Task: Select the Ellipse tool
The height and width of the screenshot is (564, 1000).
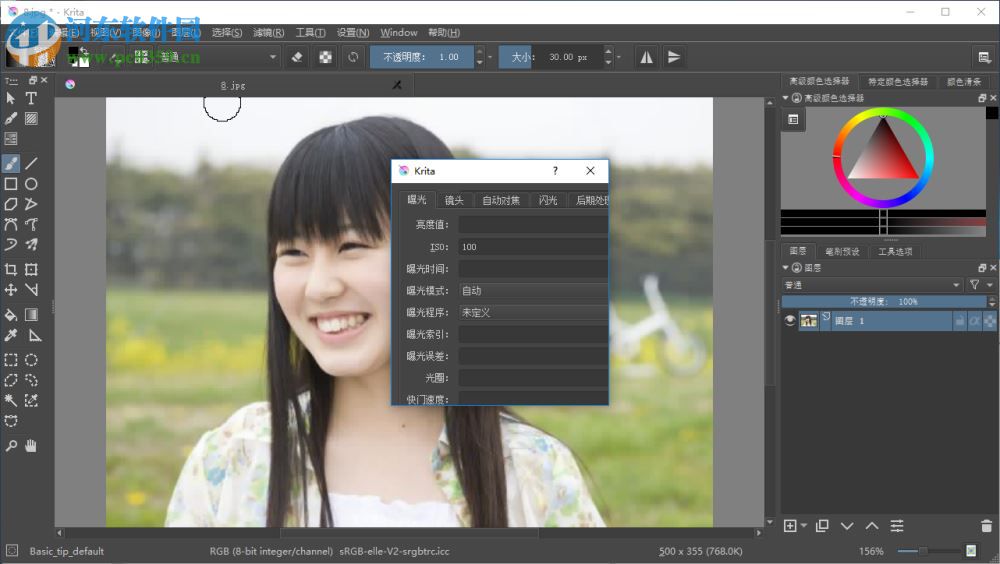Action: [x=31, y=184]
